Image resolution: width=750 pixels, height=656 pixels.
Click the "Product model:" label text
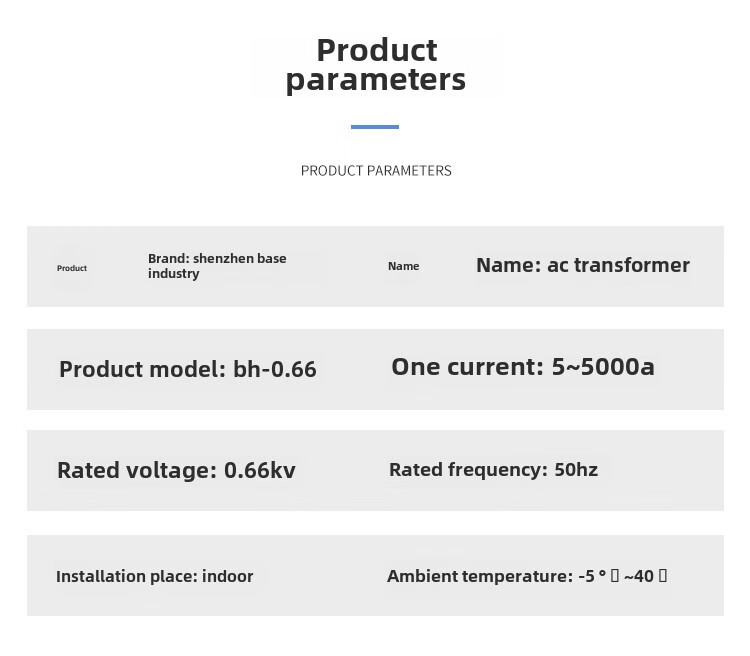tap(143, 369)
